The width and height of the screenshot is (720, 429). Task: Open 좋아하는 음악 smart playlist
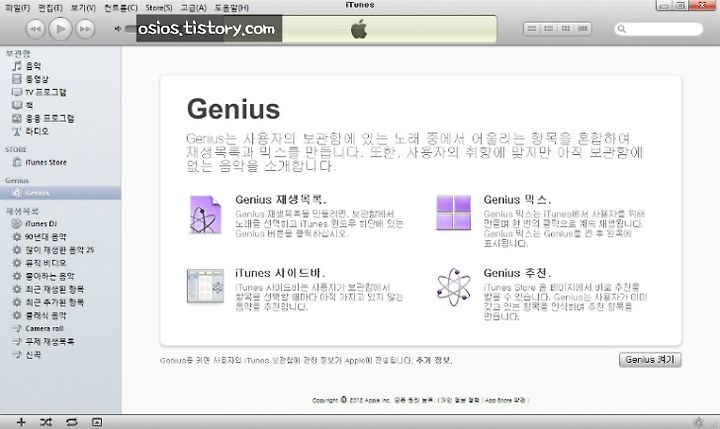(x=61, y=276)
